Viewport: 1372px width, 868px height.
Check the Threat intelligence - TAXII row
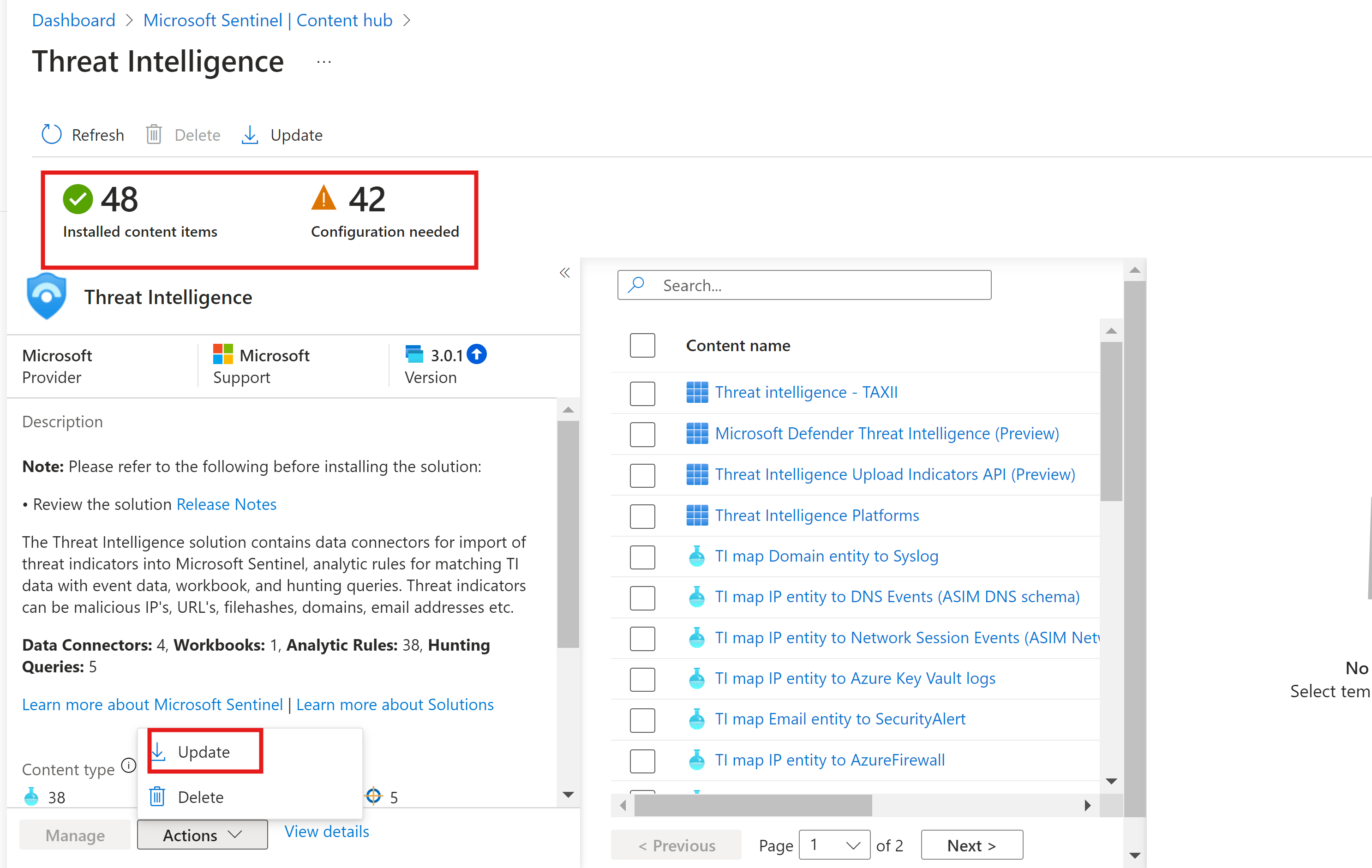[642, 393]
